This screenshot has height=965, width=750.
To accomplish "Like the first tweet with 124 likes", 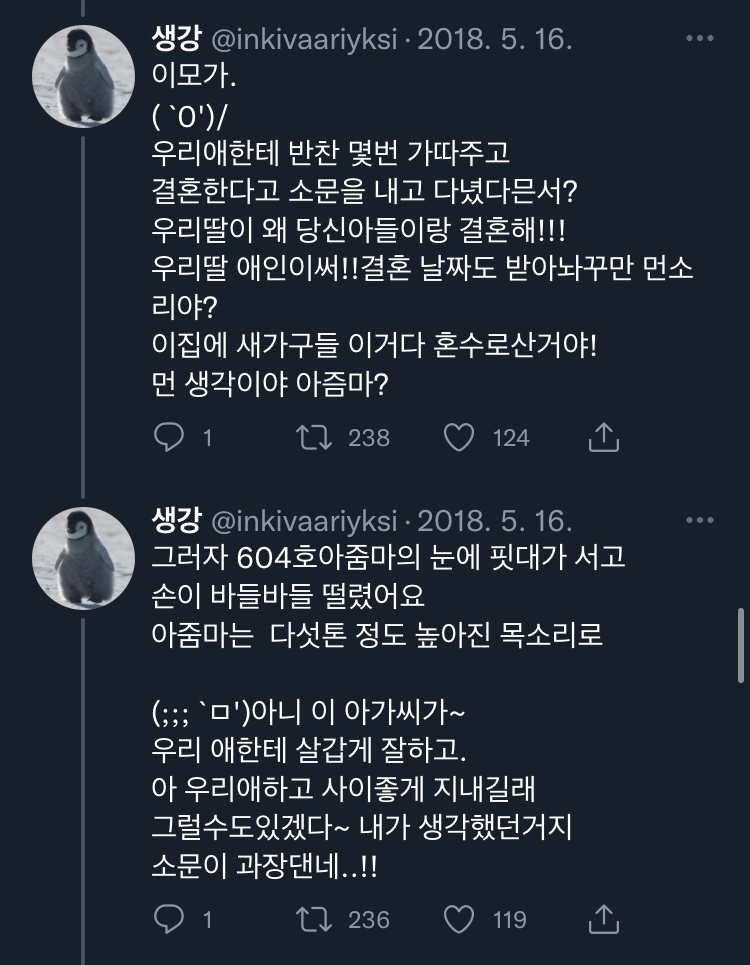I will tap(460, 437).
